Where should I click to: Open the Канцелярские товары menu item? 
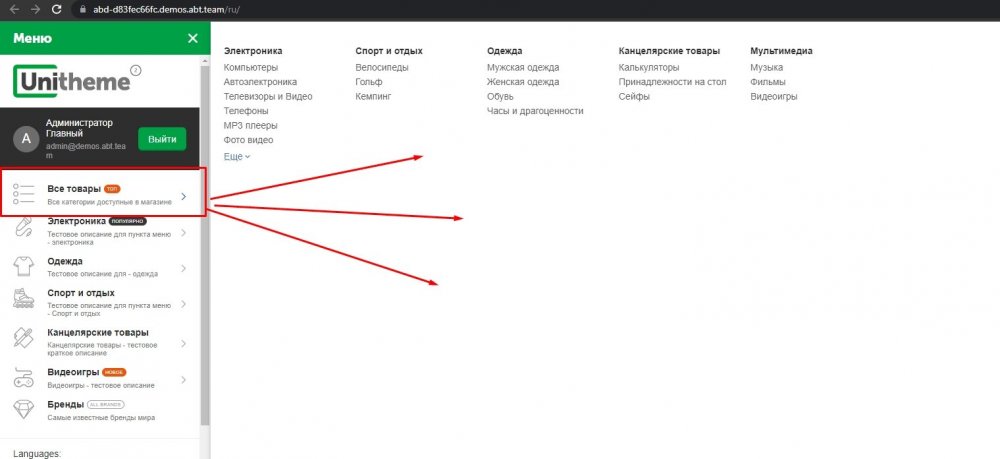point(98,333)
